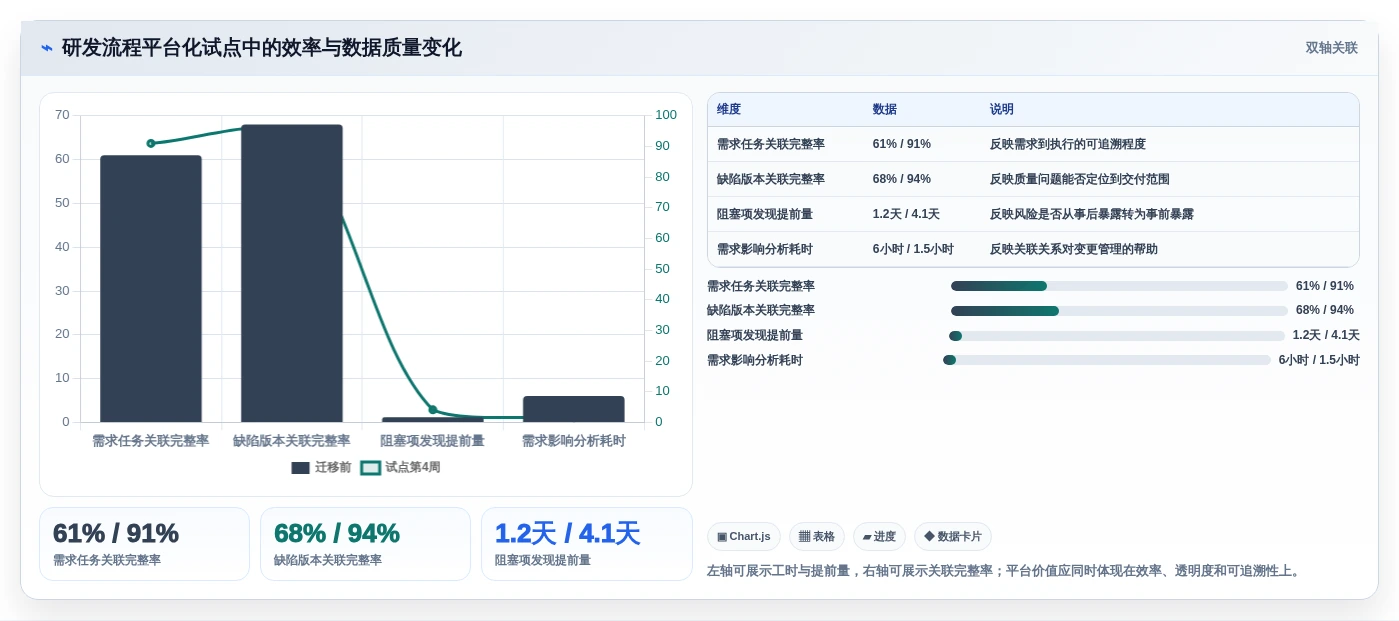This screenshot has height=621, width=1399.
Task: Click the 缺陷版本关联完整率 progress bar
Action: [1119, 311]
